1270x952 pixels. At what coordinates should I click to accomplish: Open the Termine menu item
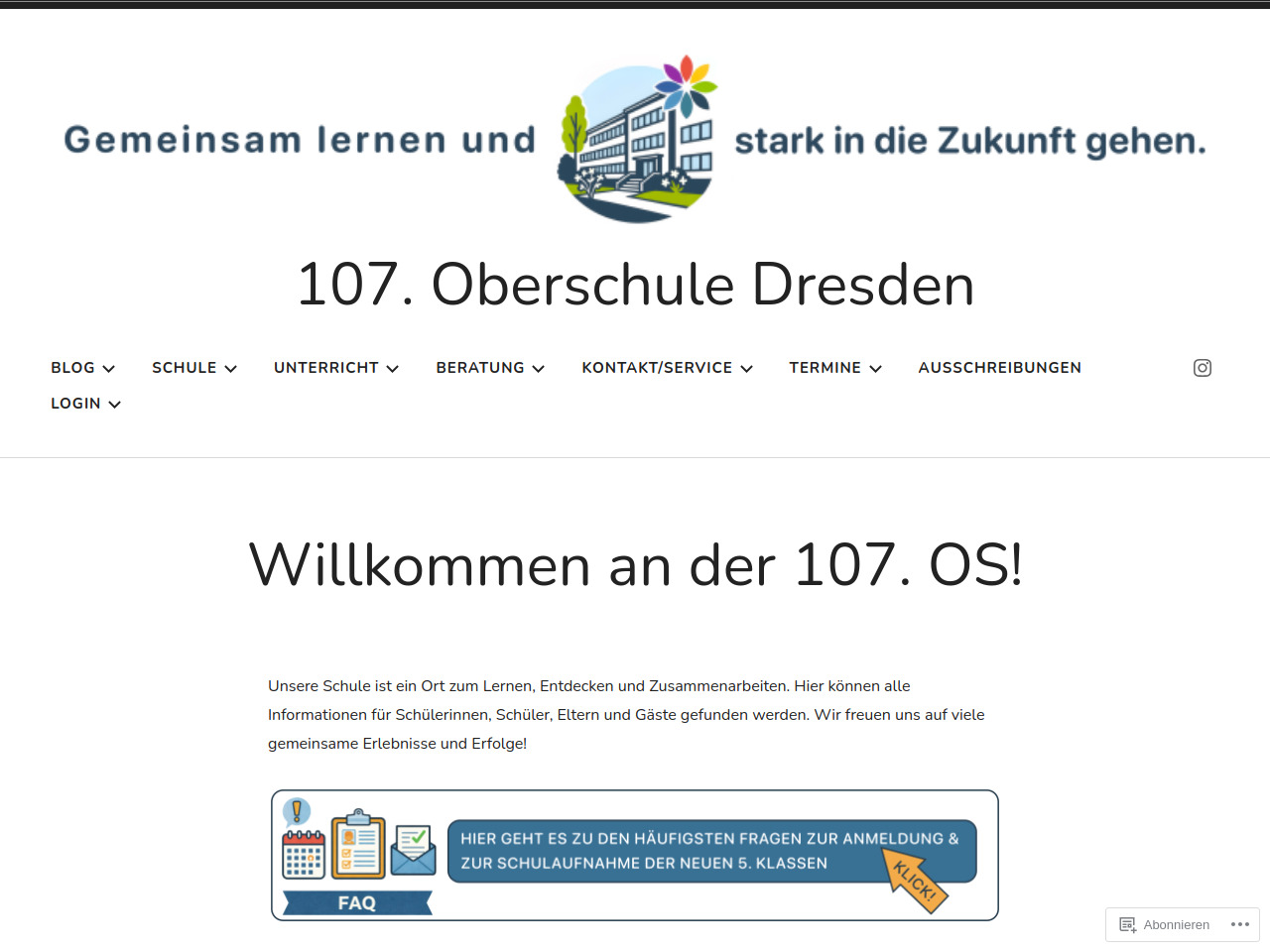(825, 368)
